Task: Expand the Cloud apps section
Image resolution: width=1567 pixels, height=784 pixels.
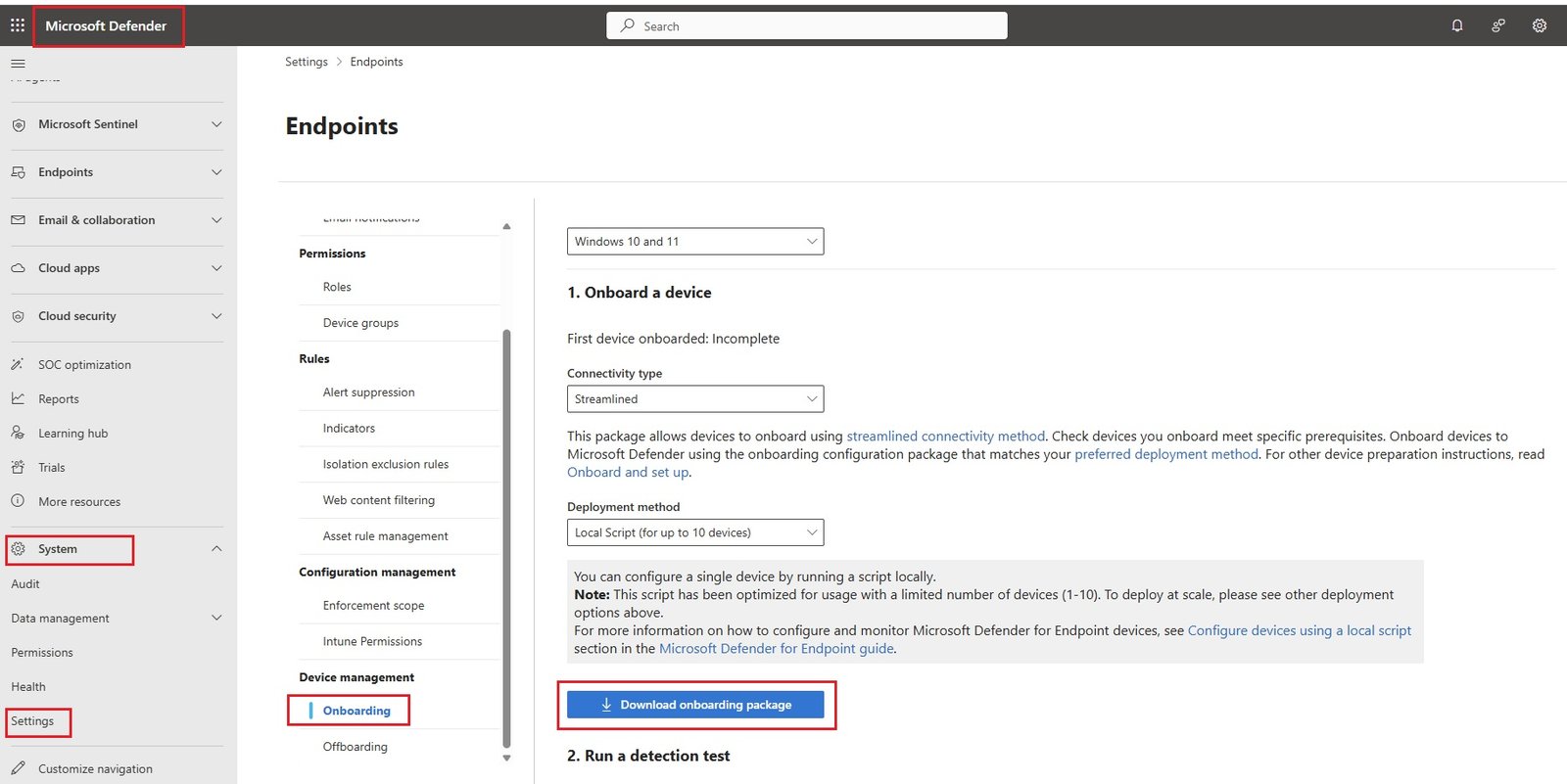Action: 216,268
